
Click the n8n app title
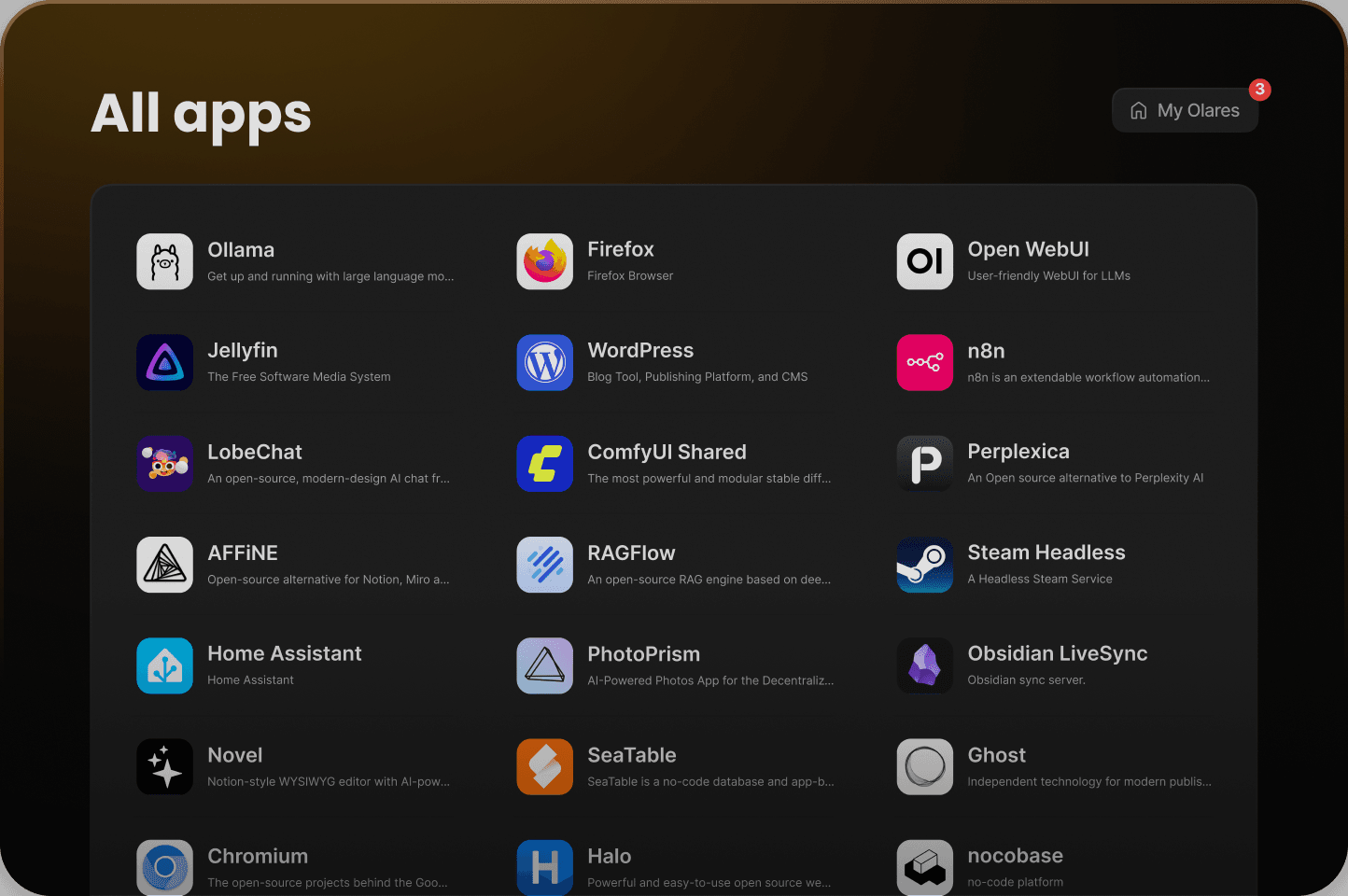tap(986, 351)
